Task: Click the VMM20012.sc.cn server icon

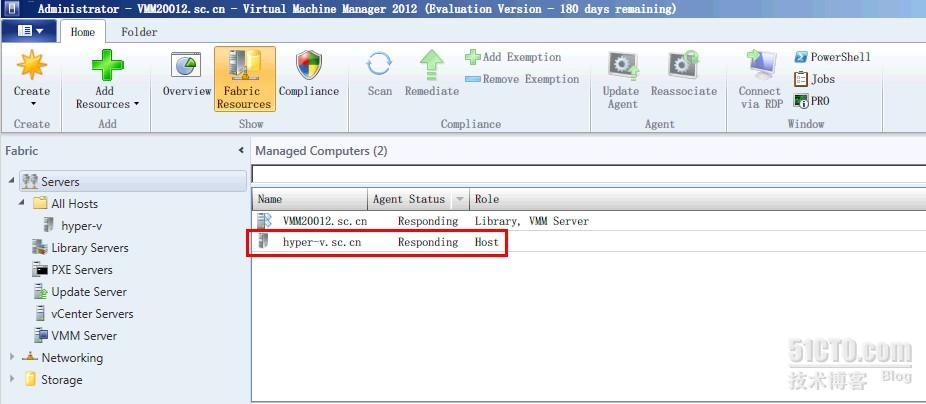Action: pos(265,221)
